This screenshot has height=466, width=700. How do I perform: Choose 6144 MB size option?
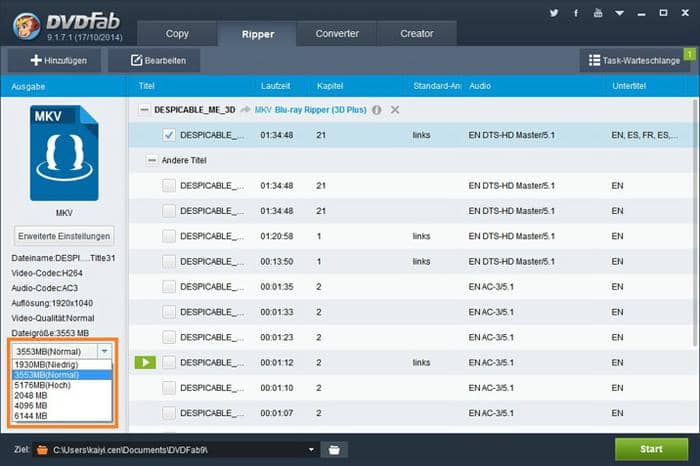[x=62, y=416]
